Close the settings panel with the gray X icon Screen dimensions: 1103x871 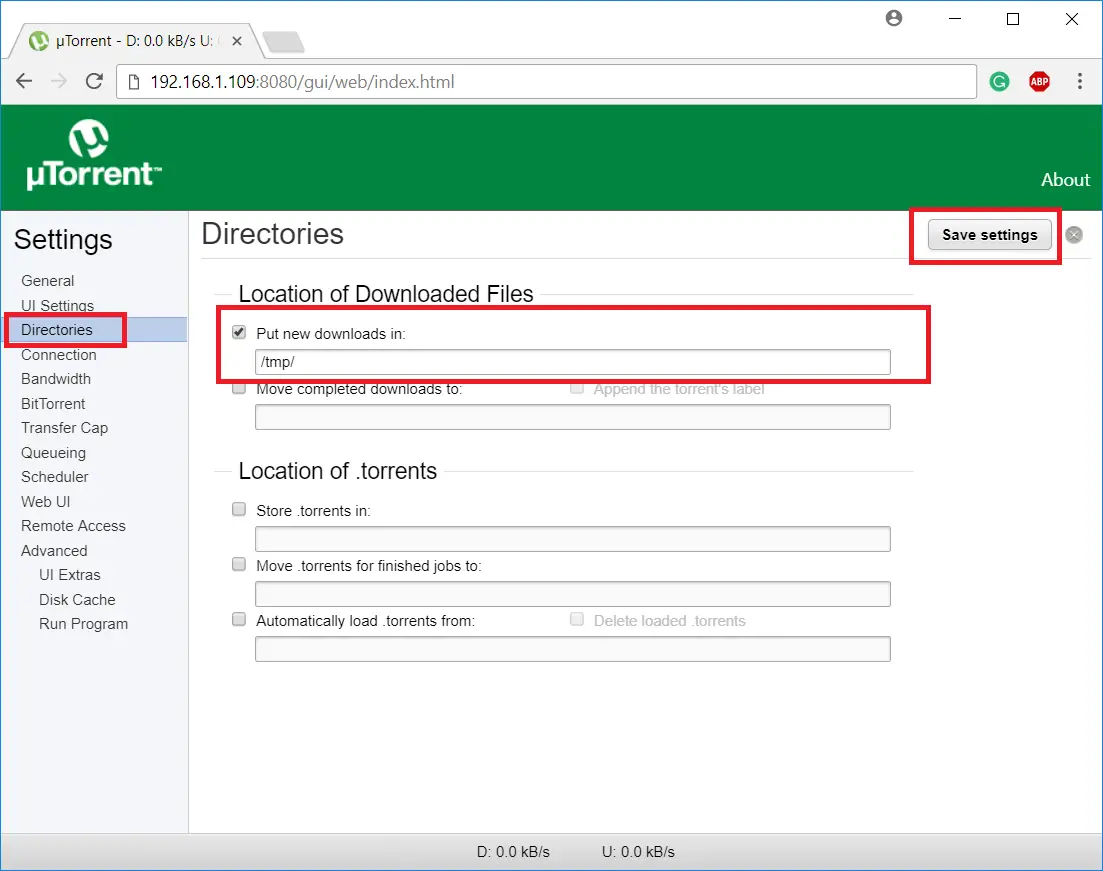coord(1074,235)
